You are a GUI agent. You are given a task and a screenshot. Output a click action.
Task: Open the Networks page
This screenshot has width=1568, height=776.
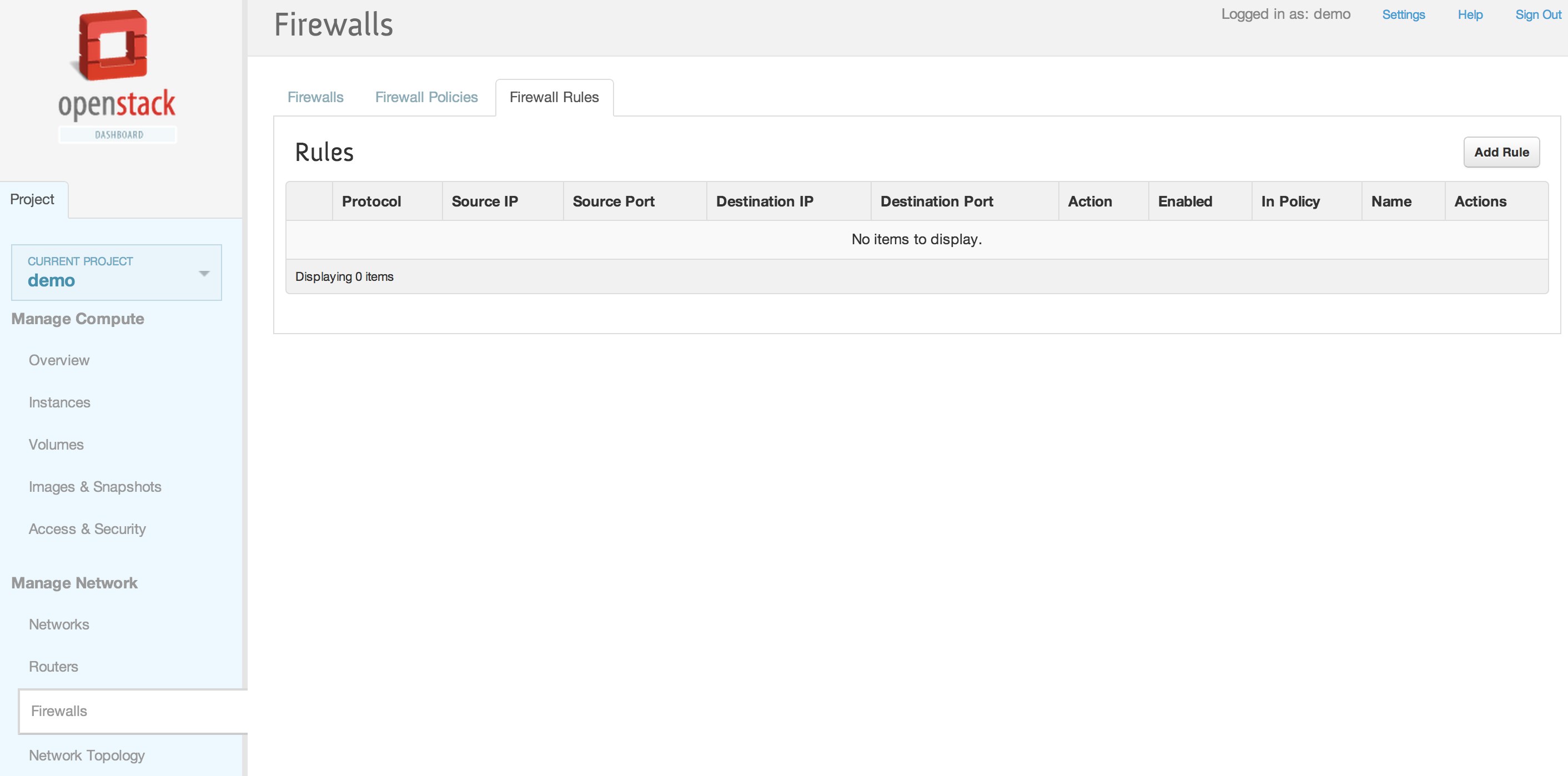[59, 624]
